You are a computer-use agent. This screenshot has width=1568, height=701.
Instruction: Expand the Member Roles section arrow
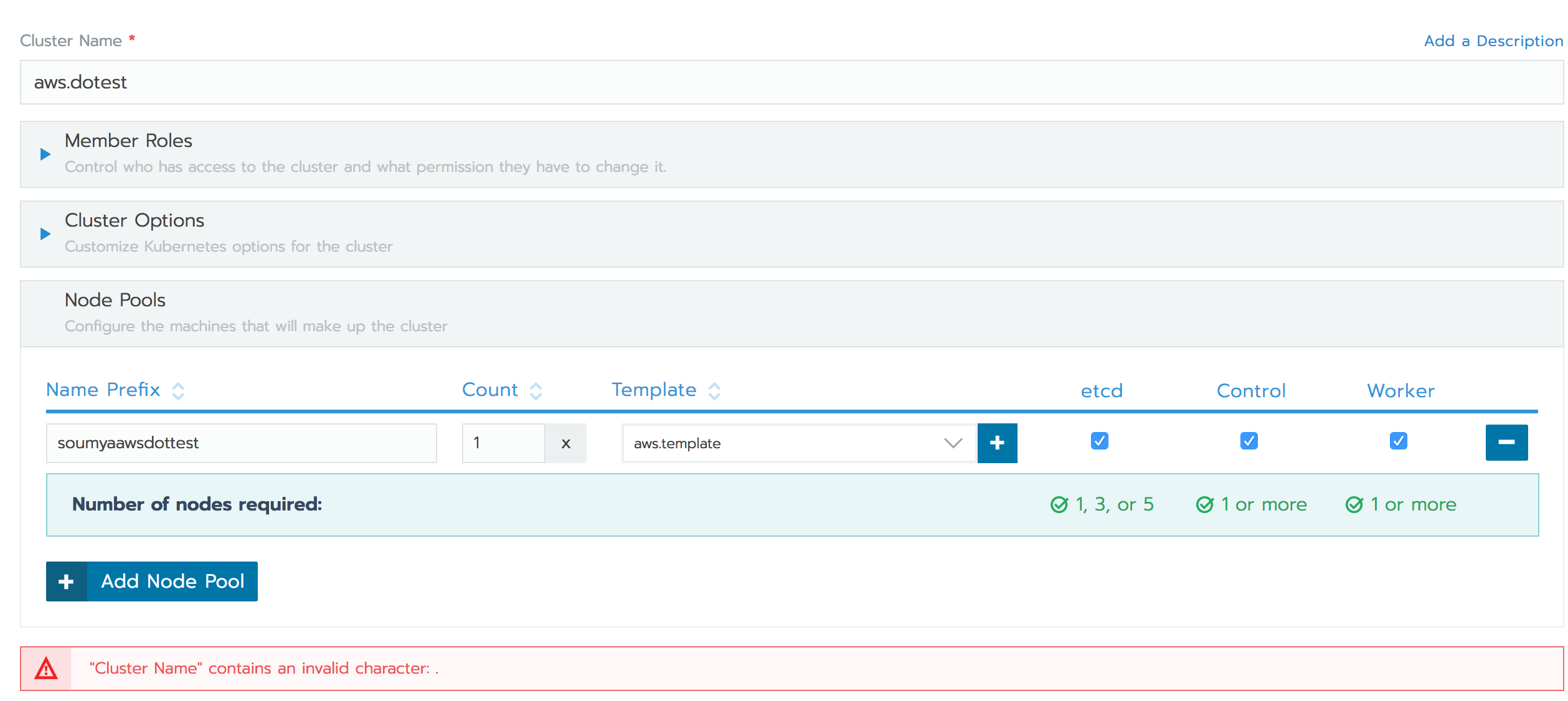(x=45, y=154)
